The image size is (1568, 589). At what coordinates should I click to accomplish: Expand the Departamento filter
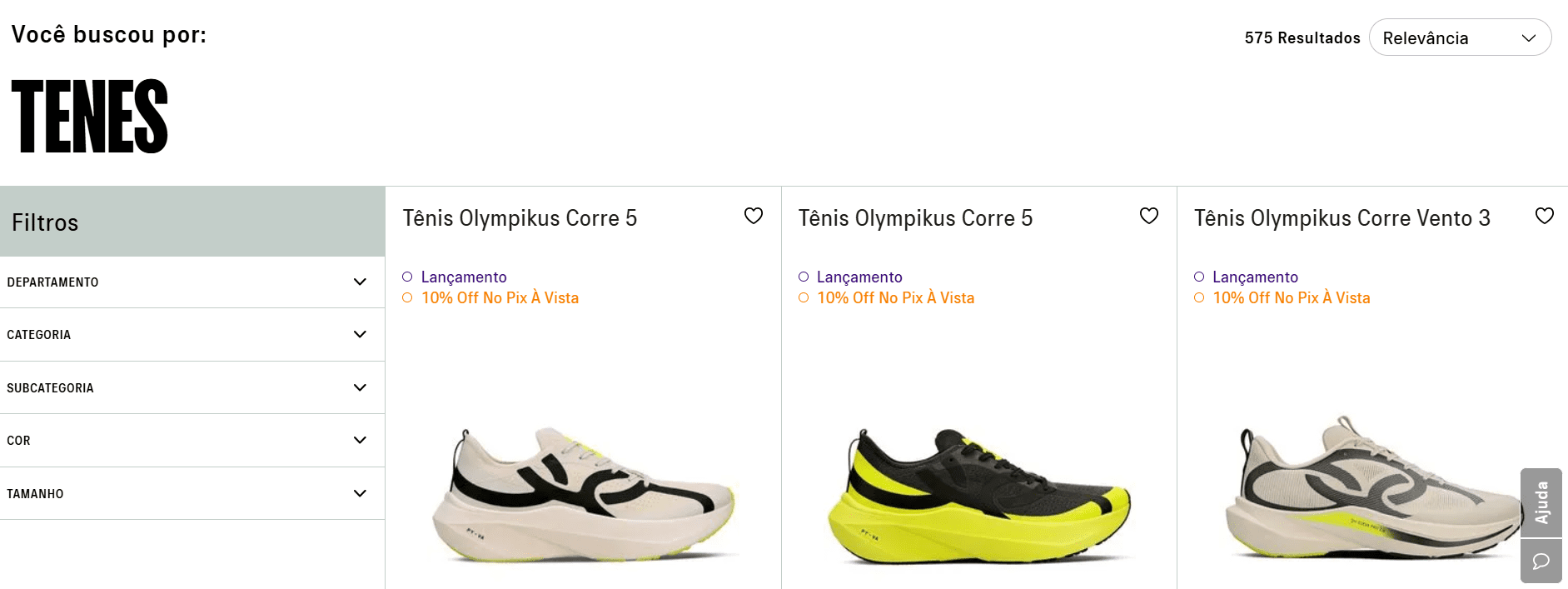[x=192, y=282]
